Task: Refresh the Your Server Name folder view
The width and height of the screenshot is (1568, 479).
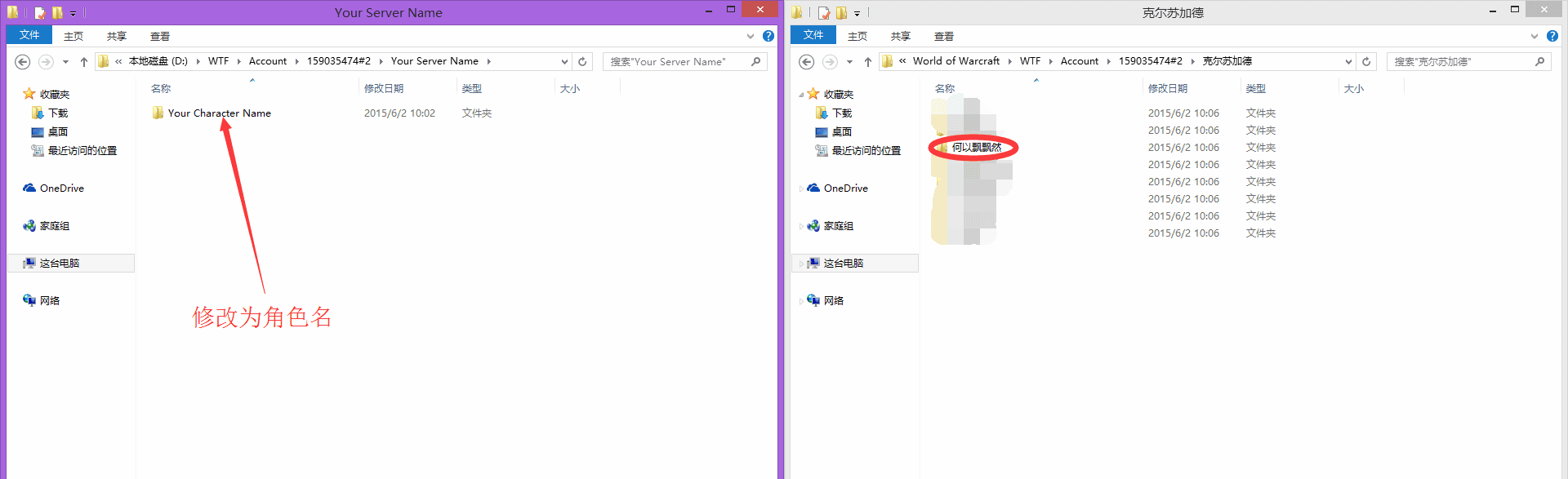Action: point(582,62)
